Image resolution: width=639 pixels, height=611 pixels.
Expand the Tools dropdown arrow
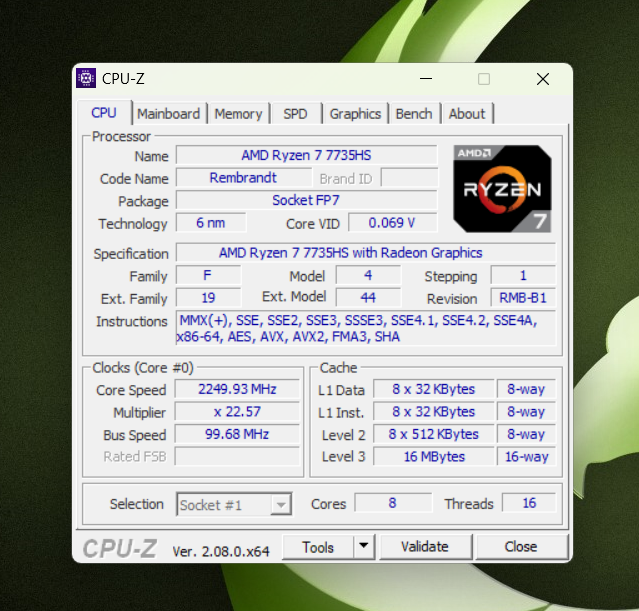click(x=364, y=546)
